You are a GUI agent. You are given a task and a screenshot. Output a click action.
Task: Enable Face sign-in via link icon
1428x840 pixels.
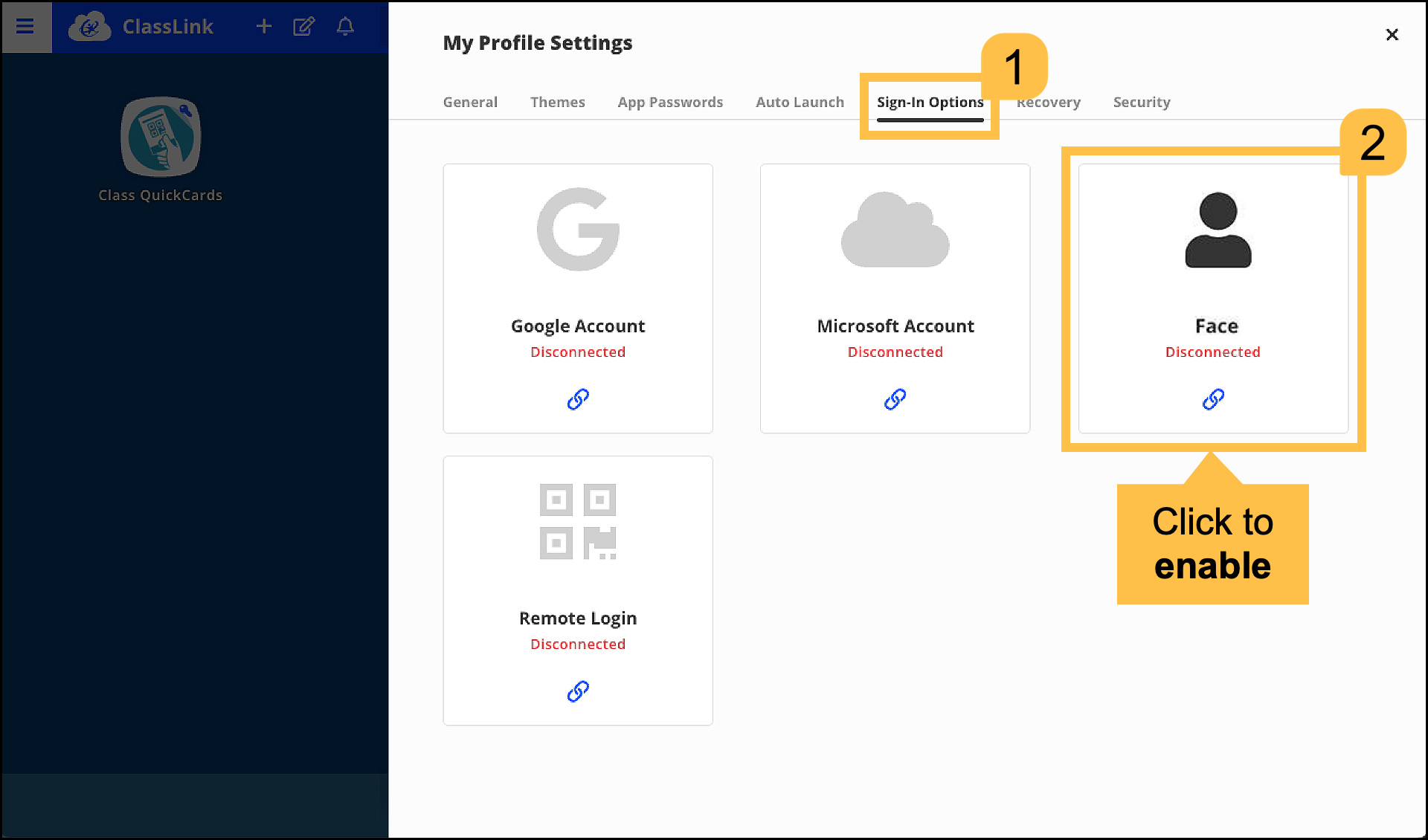[x=1213, y=399]
